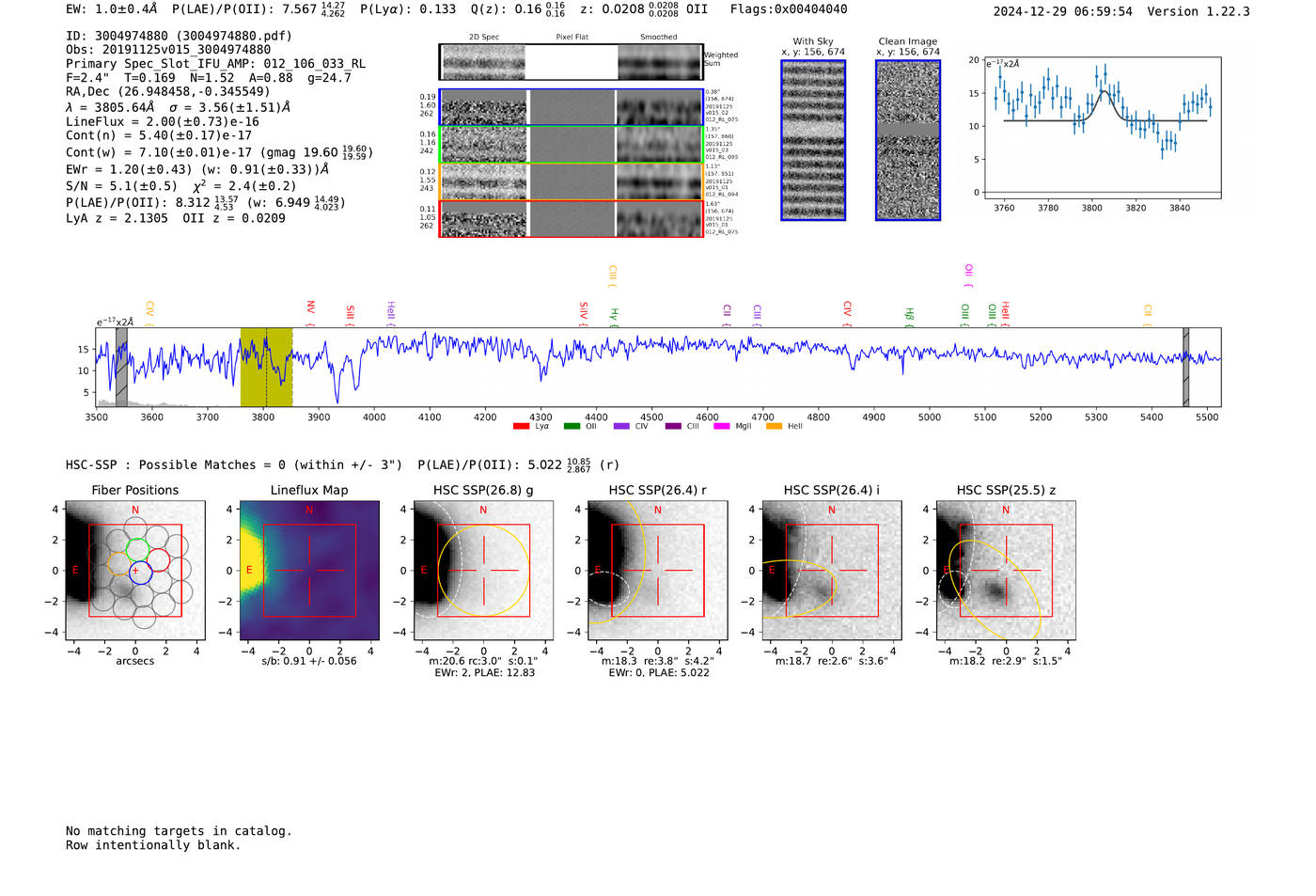
Task: Click the orange HeII legend swatch
Action: pos(775,426)
